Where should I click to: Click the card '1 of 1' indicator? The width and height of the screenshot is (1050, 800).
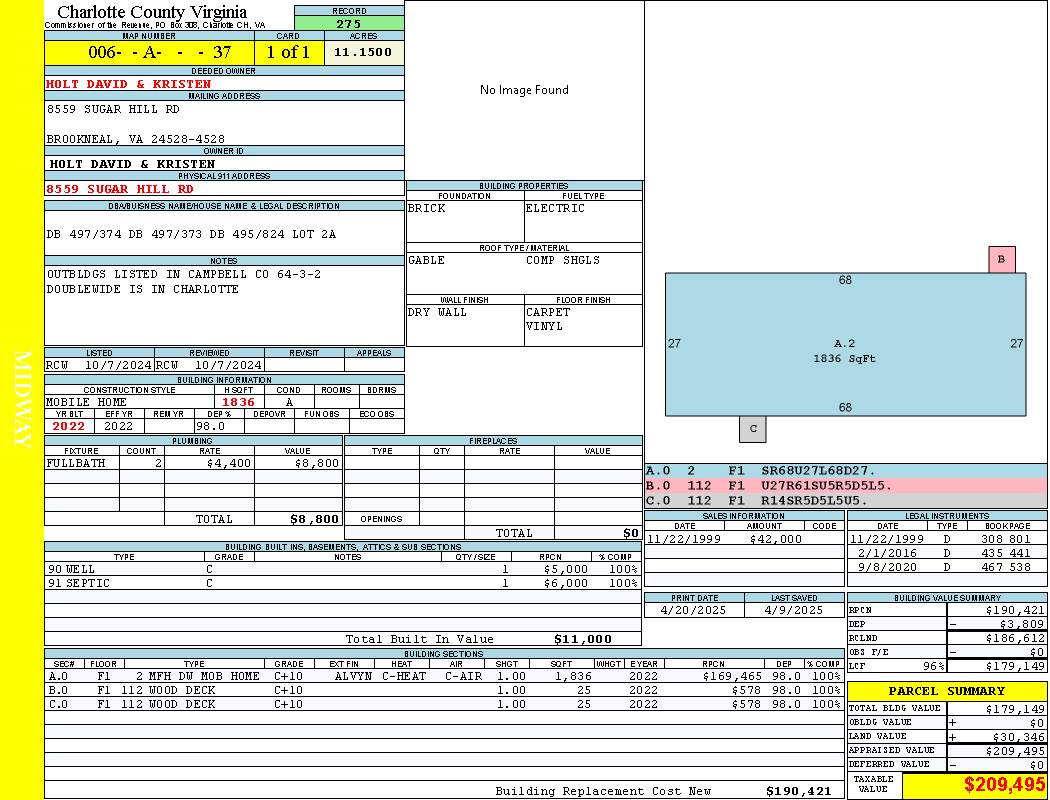click(288, 53)
